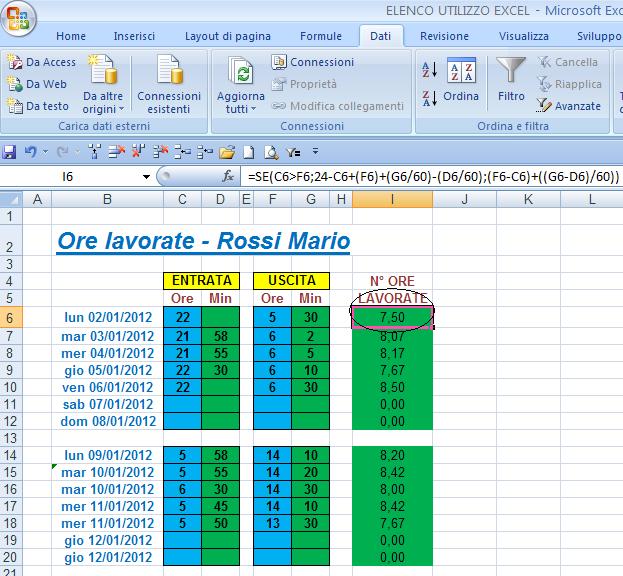The image size is (623, 576).
Task: Select cell with 7,50 hours
Action: (x=392, y=317)
